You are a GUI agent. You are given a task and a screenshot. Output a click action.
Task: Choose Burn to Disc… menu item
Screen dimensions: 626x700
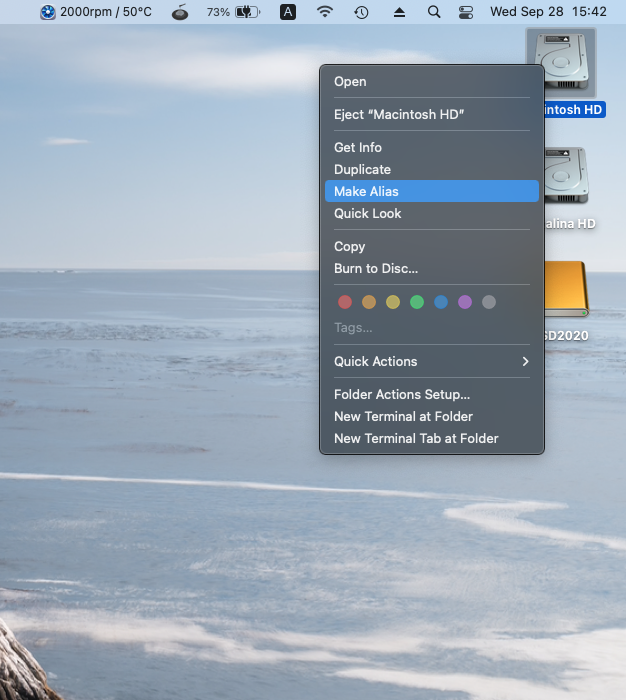tap(432, 268)
